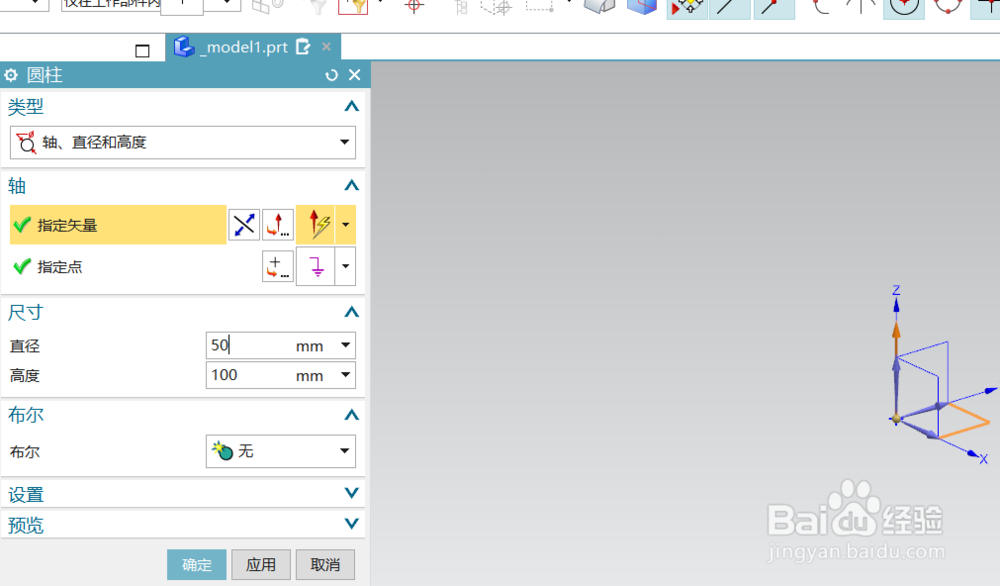Click the Cylinder dialog gear options icon
The height and width of the screenshot is (586, 1000).
click(x=11, y=75)
